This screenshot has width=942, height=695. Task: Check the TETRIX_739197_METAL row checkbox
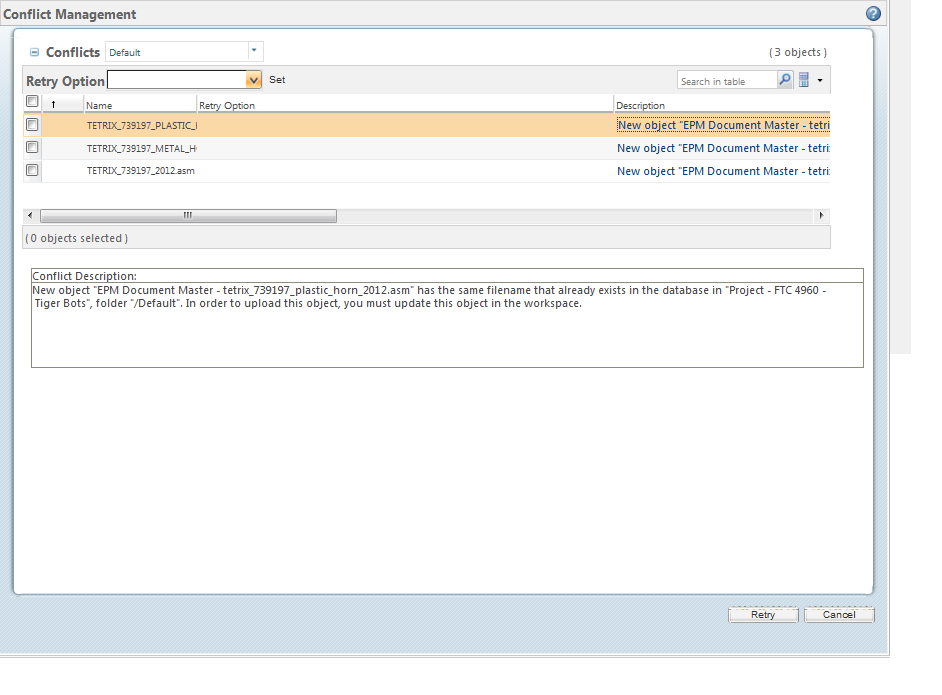pyautogui.click(x=32, y=148)
